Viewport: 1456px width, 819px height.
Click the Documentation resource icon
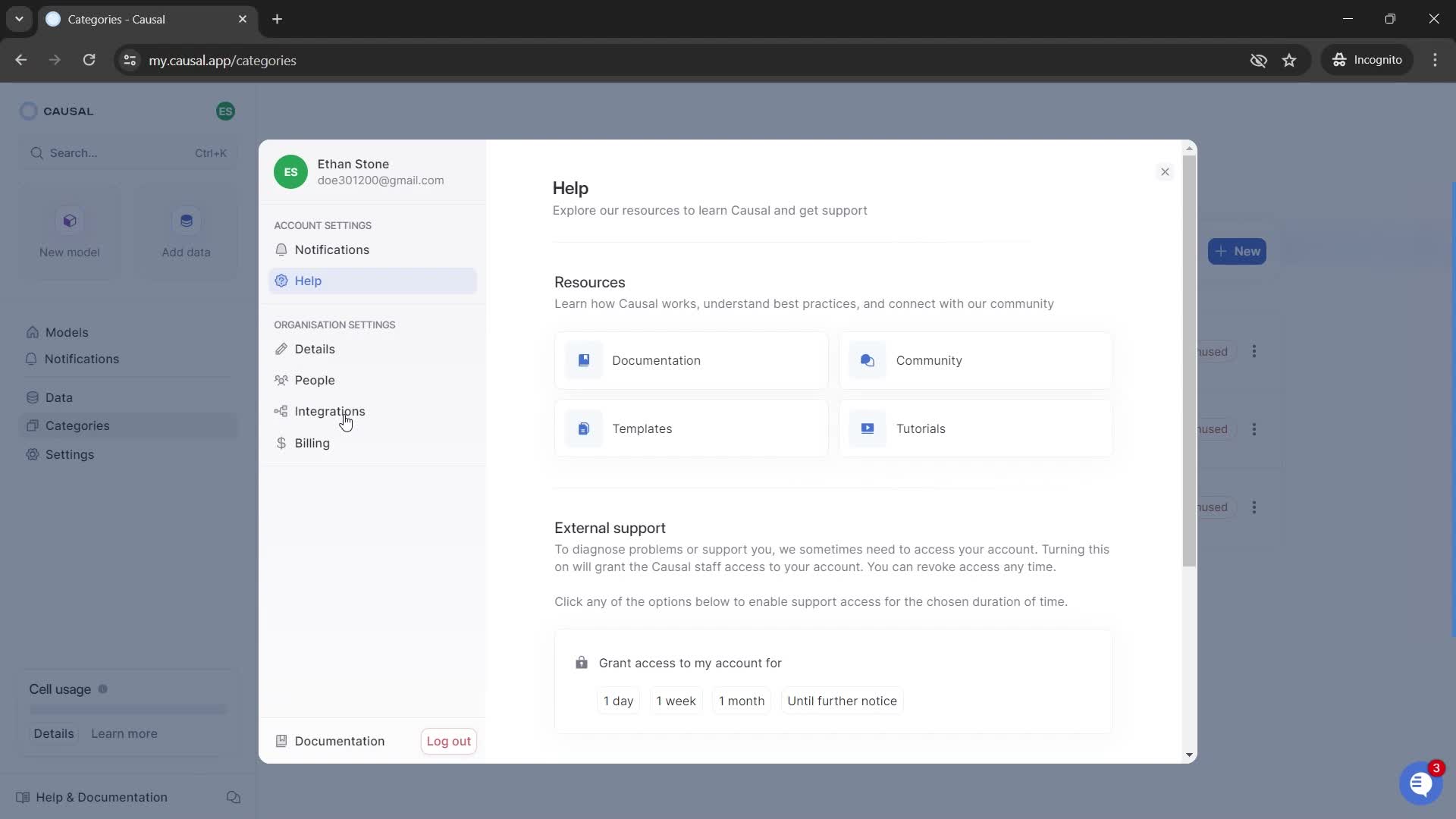[x=584, y=360]
